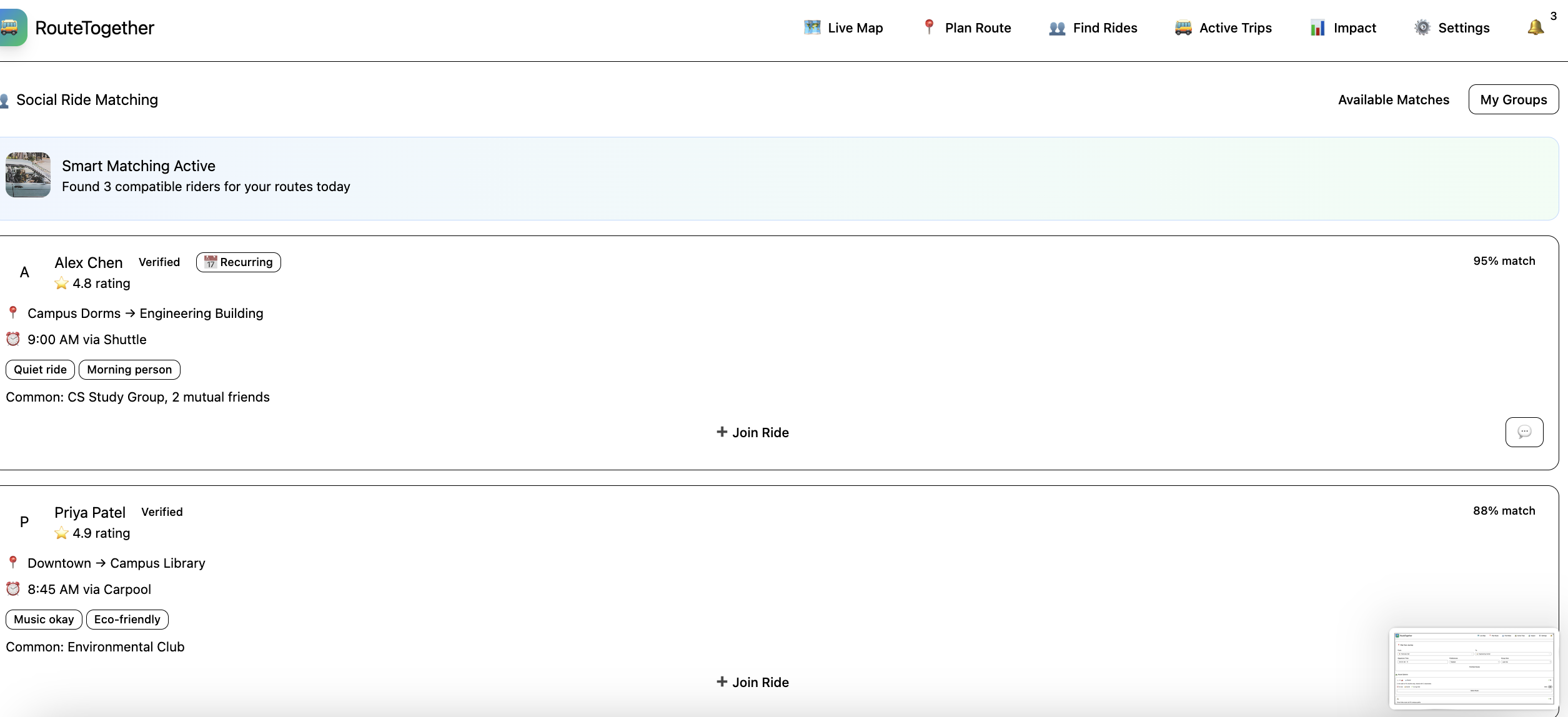Open the notifications bell icon
The width and height of the screenshot is (1568, 717).
pos(1535,27)
